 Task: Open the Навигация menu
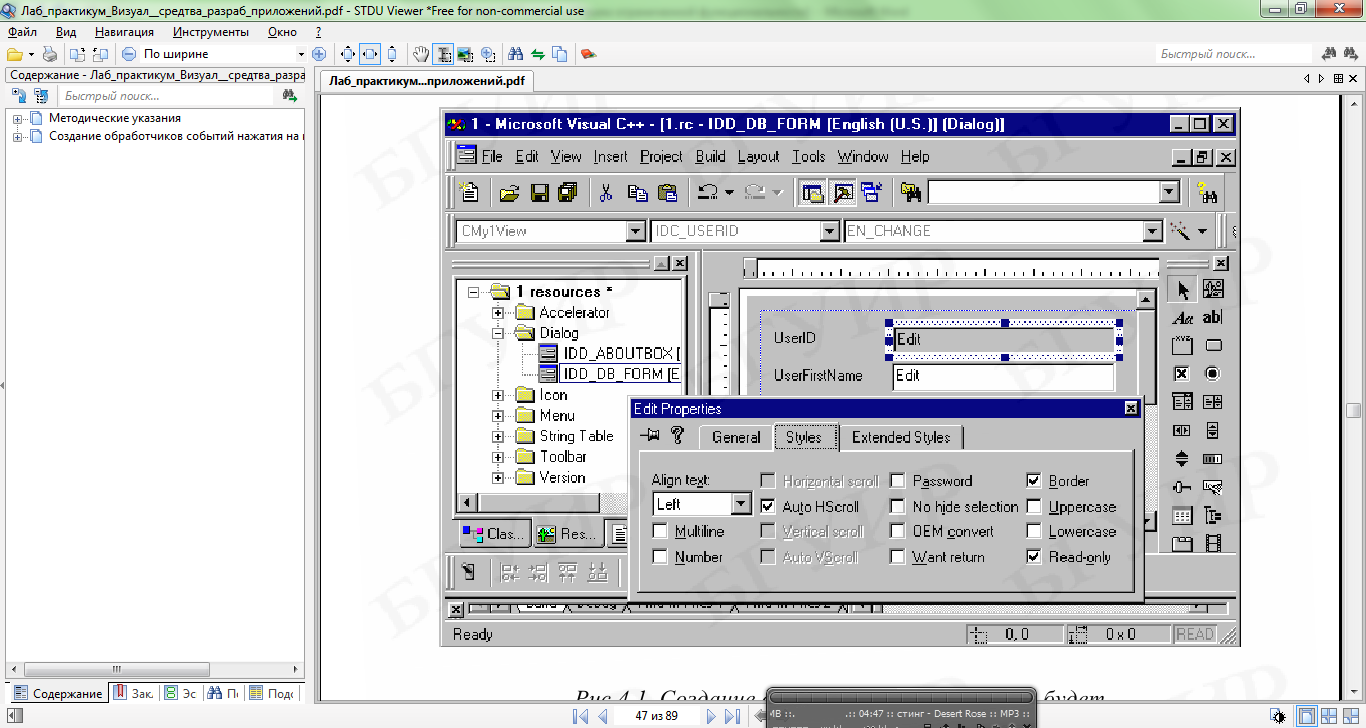coord(125,32)
